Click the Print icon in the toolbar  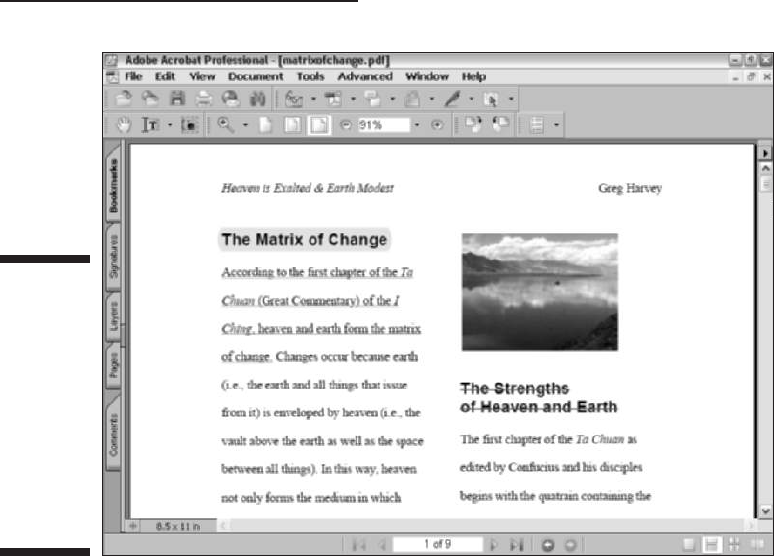coord(203,99)
